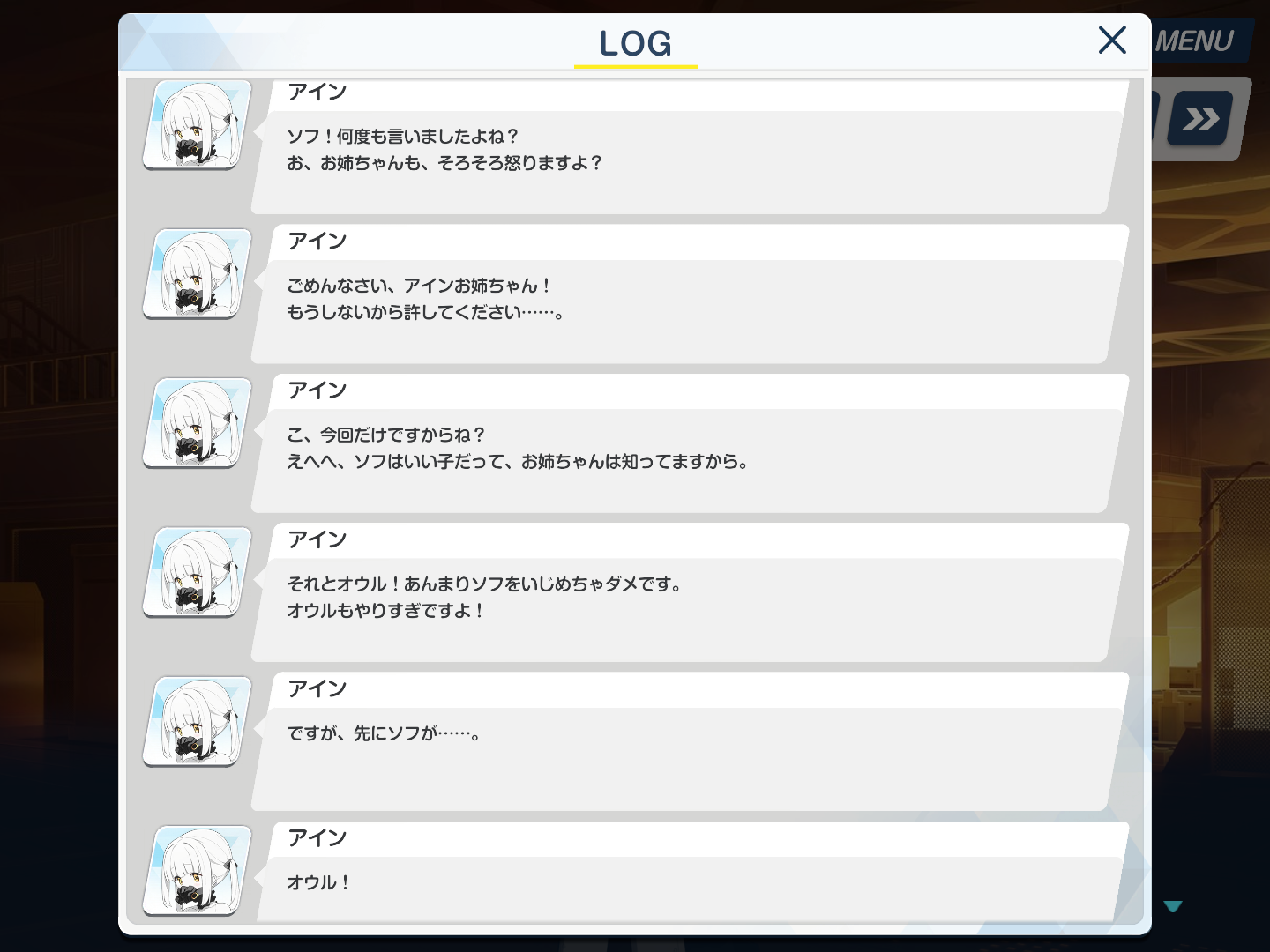Close the LOG window with X
This screenshot has height=952, width=1270.
click(x=1112, y=40)
